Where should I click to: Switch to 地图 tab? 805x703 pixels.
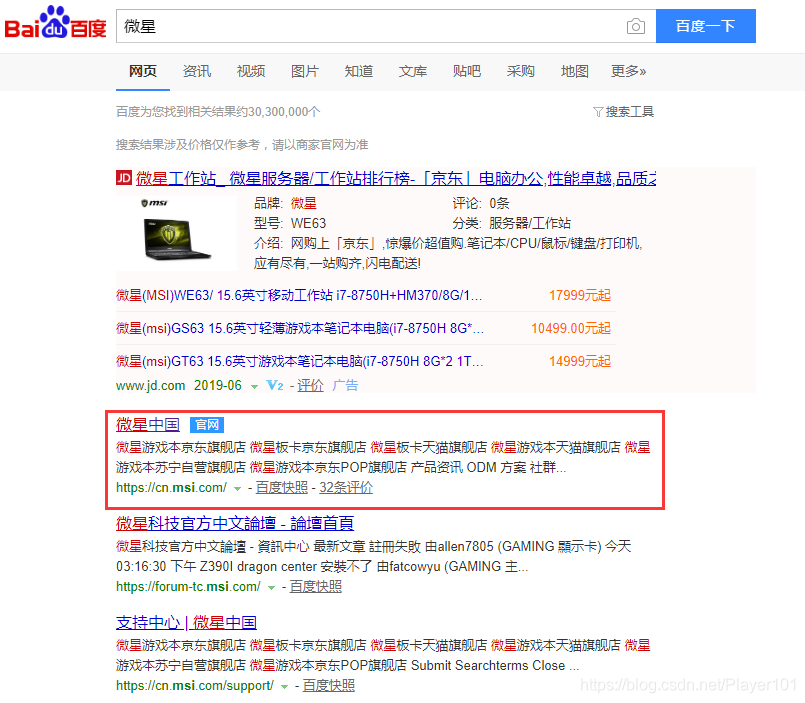574,71
